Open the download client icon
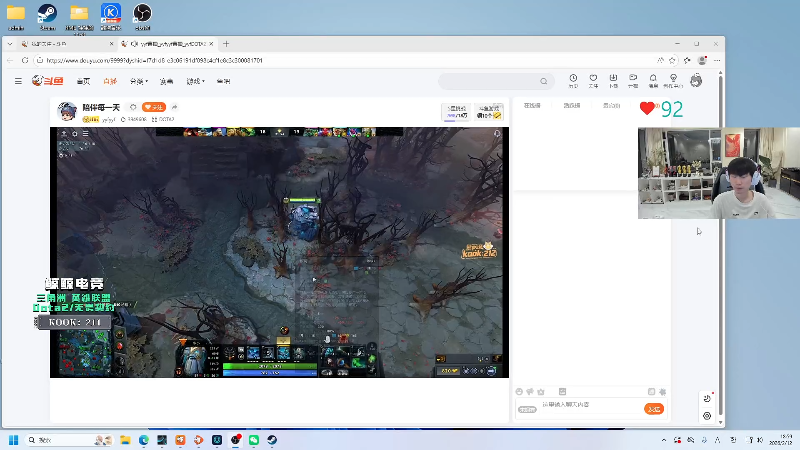The image size is (800, 450). [613, 81]
